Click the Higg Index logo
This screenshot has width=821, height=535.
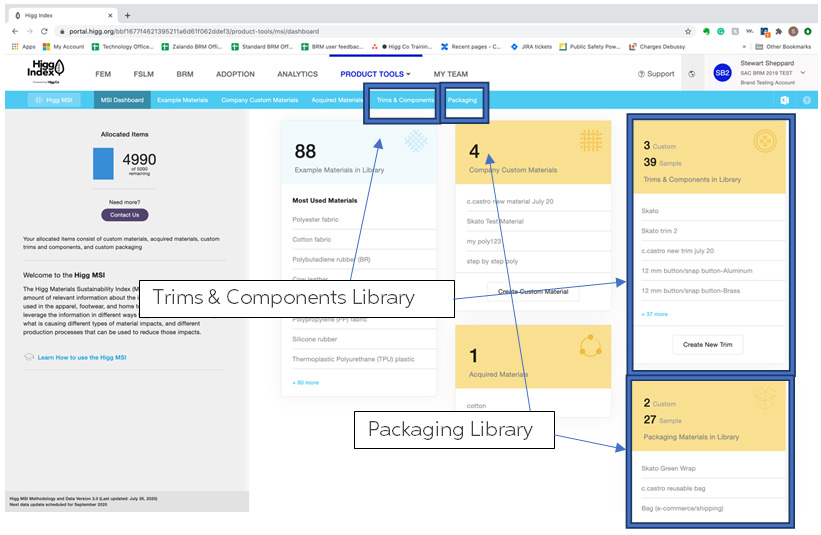tap(46, 71)
